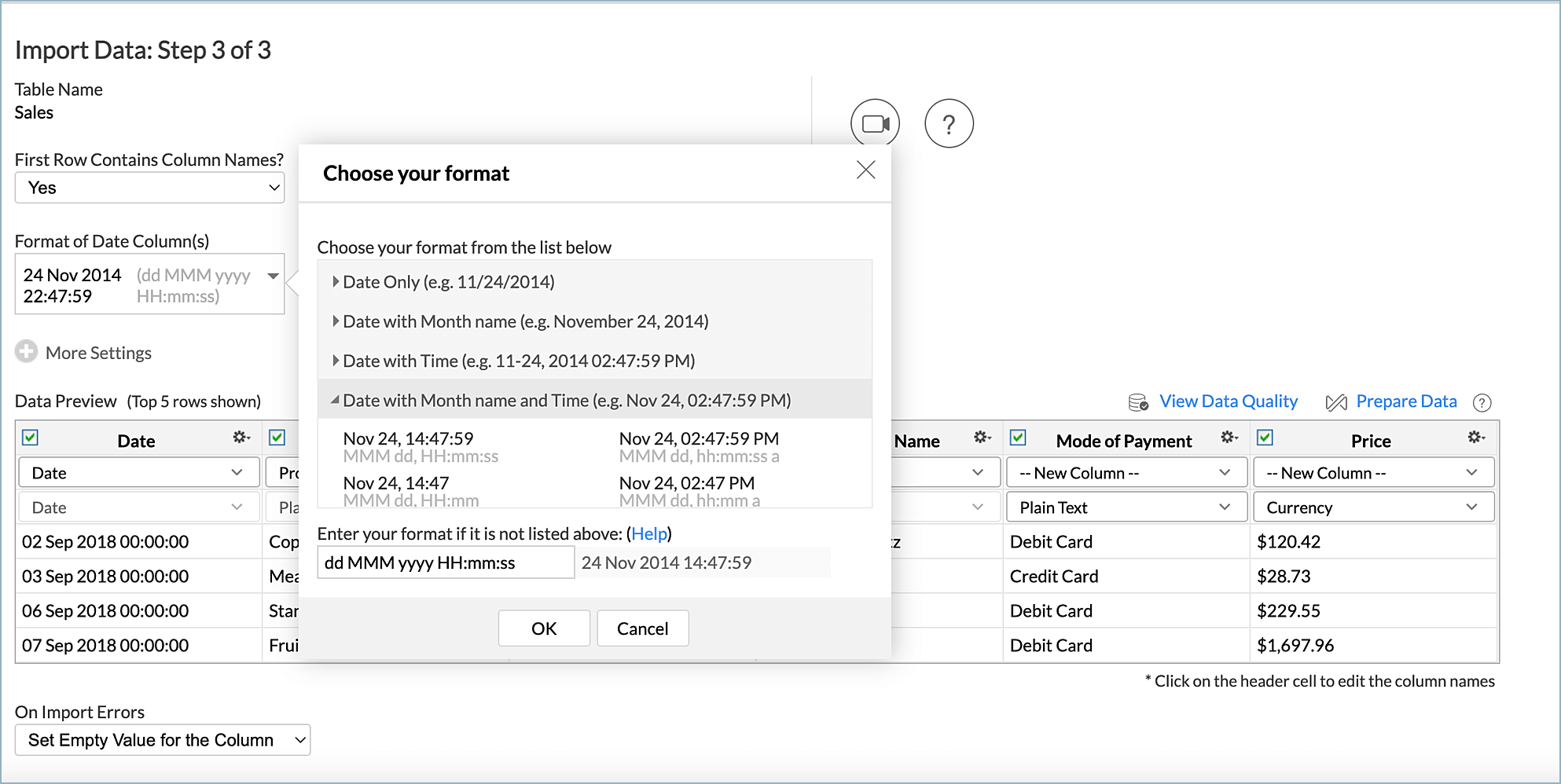The width and height of the screenshot is (1561, 784).
Task: Click the video tutorial camera icon
Action: coord(875,123)
